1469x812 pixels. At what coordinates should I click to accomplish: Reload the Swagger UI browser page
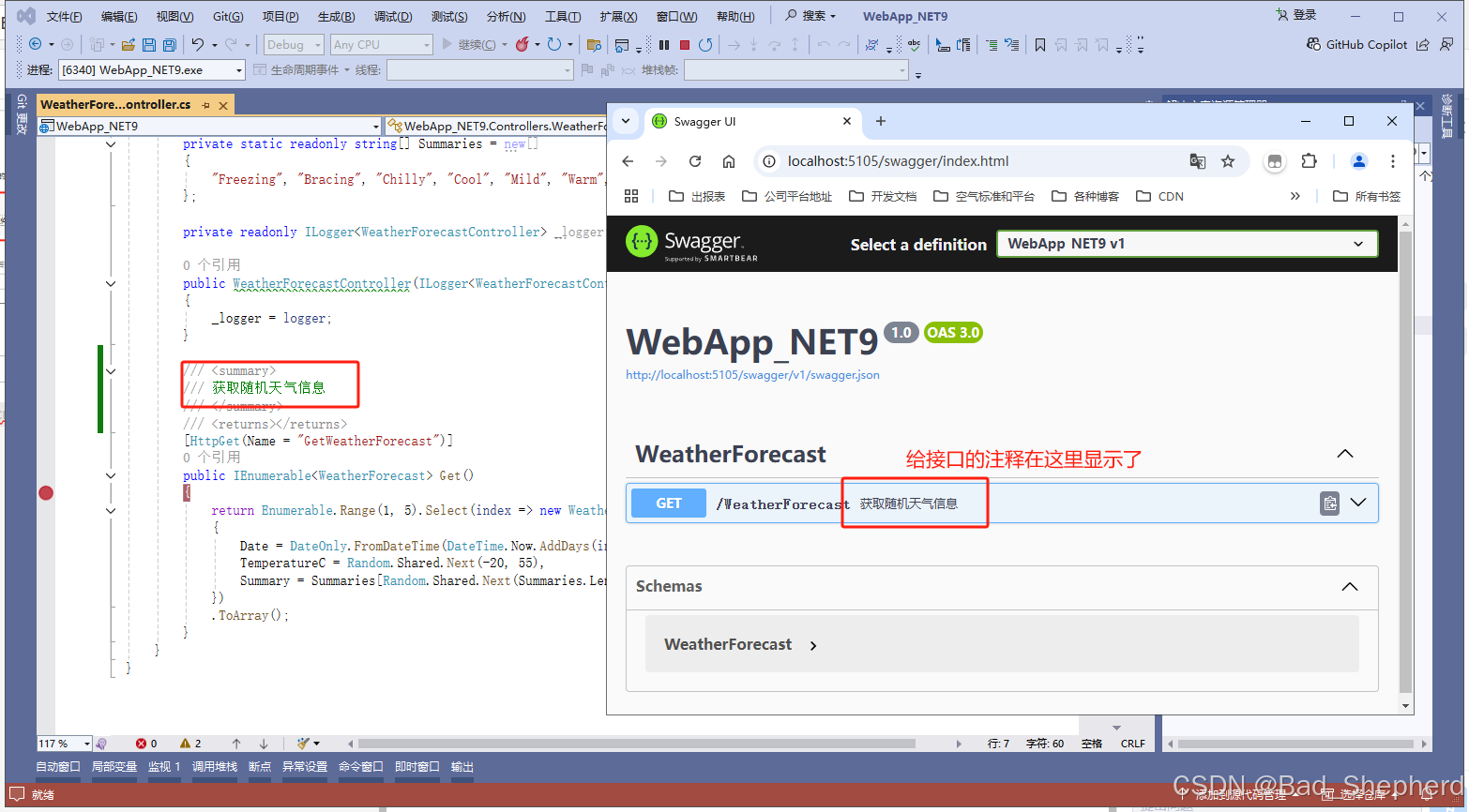[x=695, y=161]
